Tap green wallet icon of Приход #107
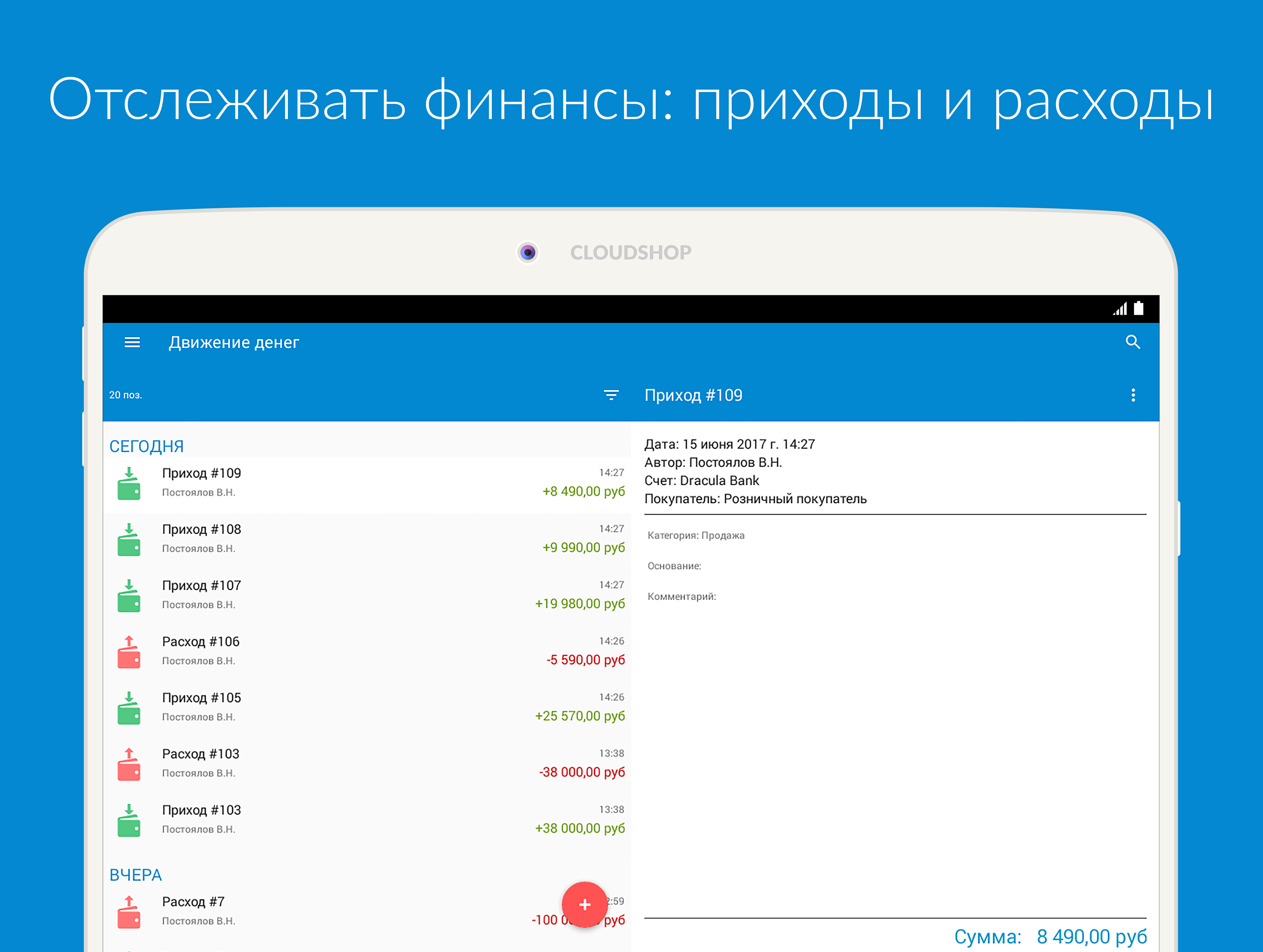Viewport: 1263px width, 952px height. [x=129, y=595]
